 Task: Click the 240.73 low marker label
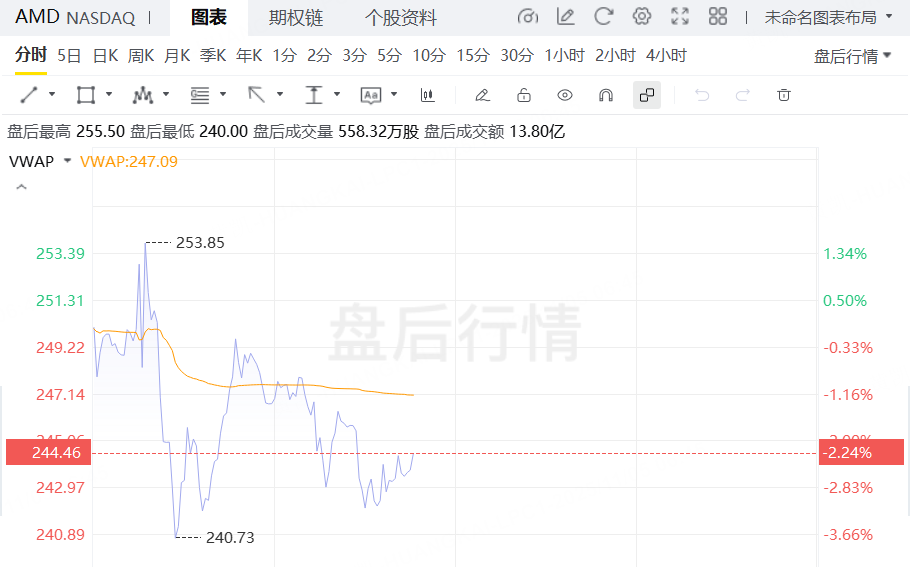(230, 538)
